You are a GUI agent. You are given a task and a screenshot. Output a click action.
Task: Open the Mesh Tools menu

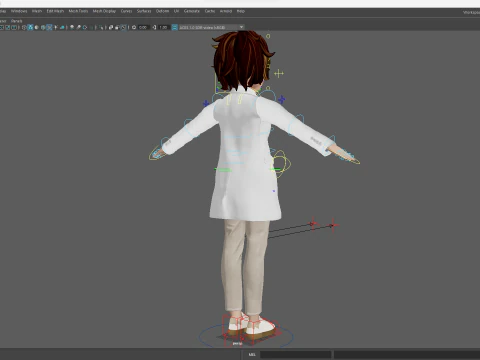tap(78, 11)
